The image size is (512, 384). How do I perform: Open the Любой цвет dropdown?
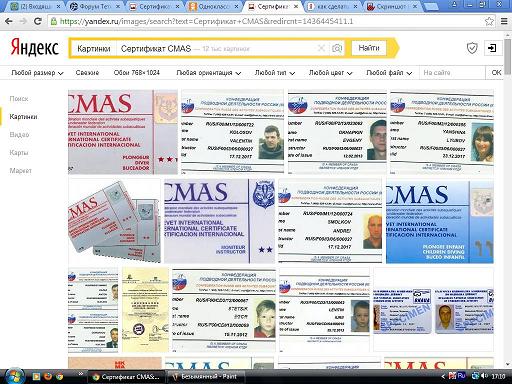[330, 73]
